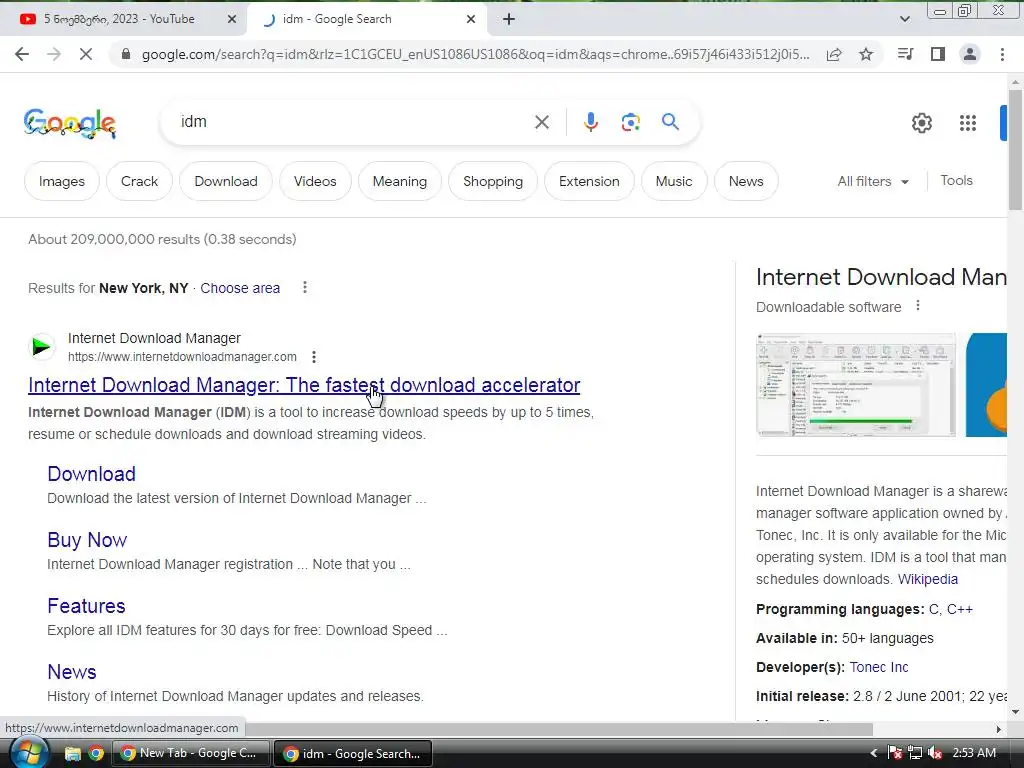
Task: Open the News sitelink under IDM result
Action: pyautogui.click(x=72, y=672)
